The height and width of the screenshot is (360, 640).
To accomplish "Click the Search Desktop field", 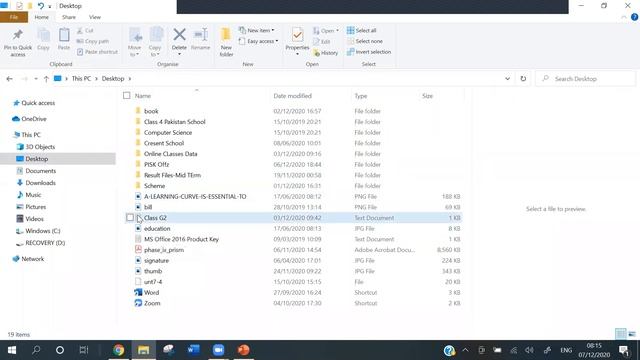I will click(x=585, y=79).
